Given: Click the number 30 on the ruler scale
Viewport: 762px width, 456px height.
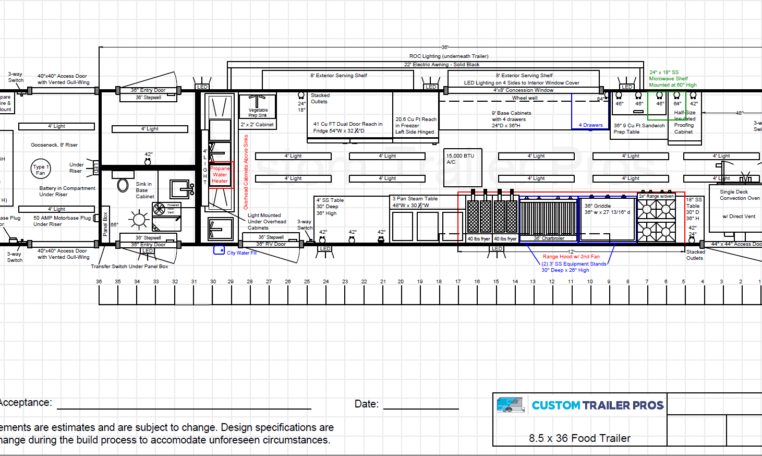Looking at the screenshot, I should tap(212, 281).
